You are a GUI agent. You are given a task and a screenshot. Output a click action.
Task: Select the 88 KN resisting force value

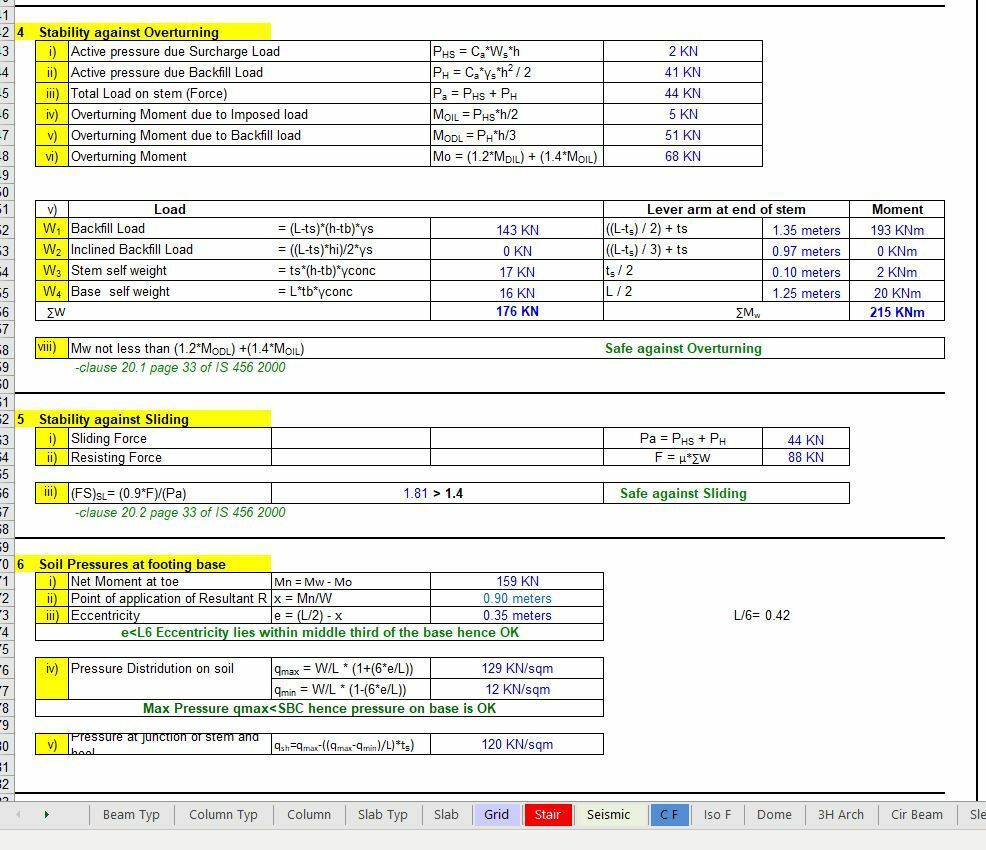(806, 457)
